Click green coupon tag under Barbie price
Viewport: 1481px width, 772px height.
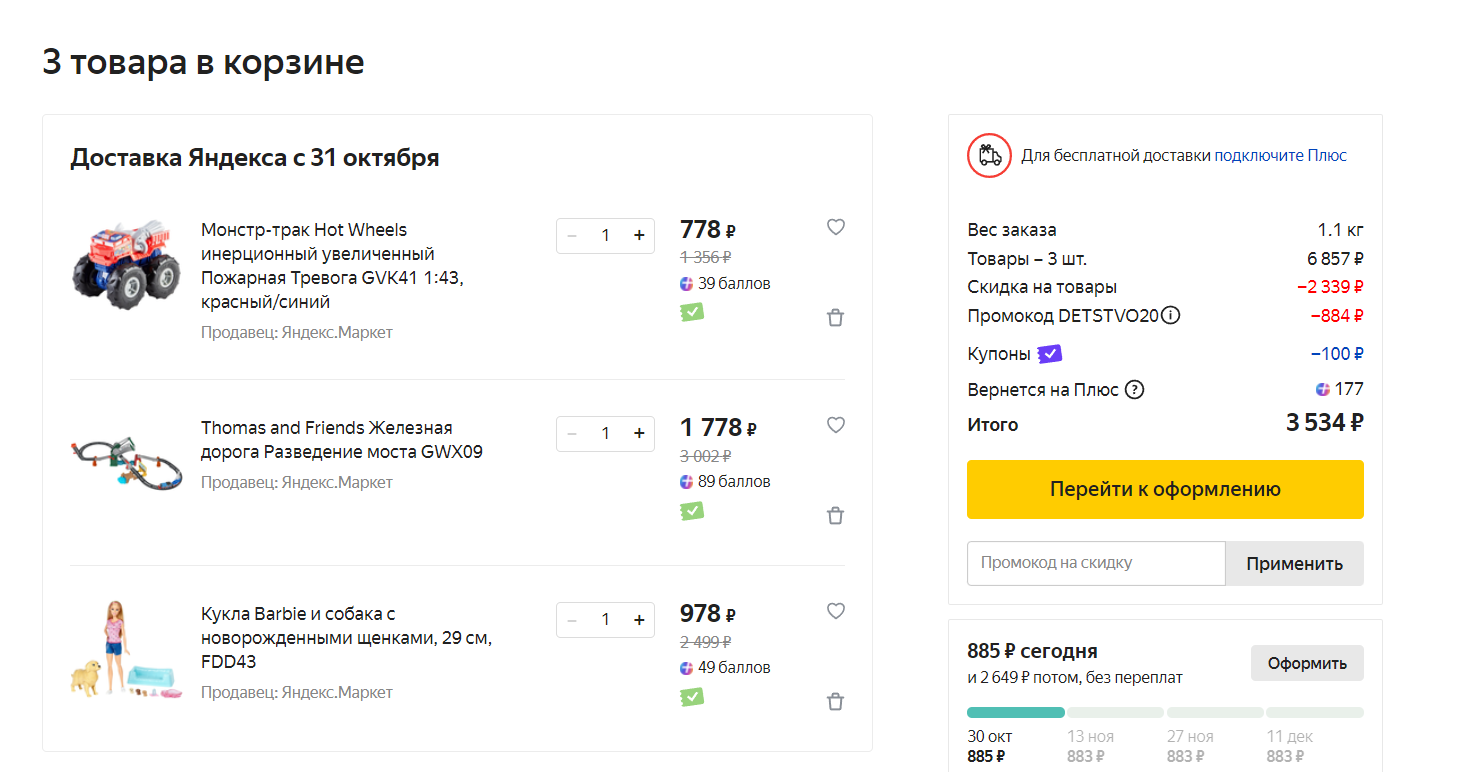point(691,697)
